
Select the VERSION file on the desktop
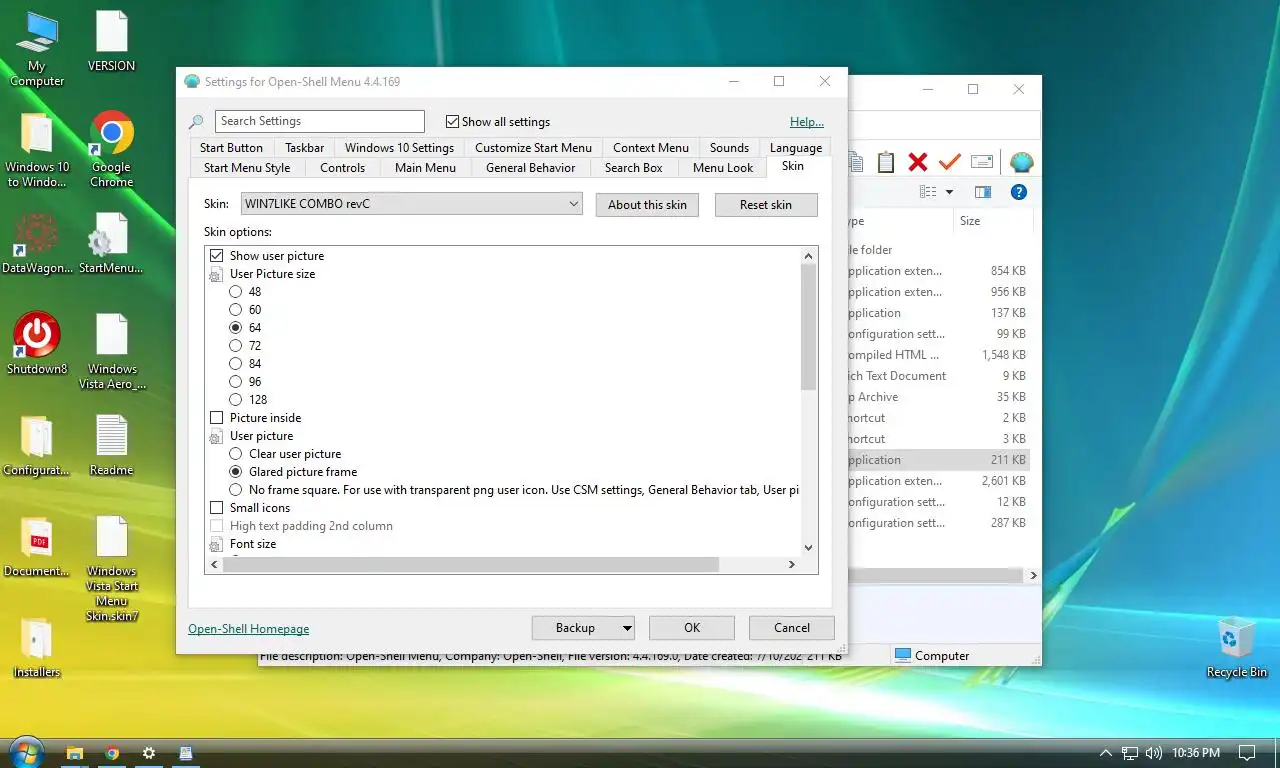pos(111,41)
